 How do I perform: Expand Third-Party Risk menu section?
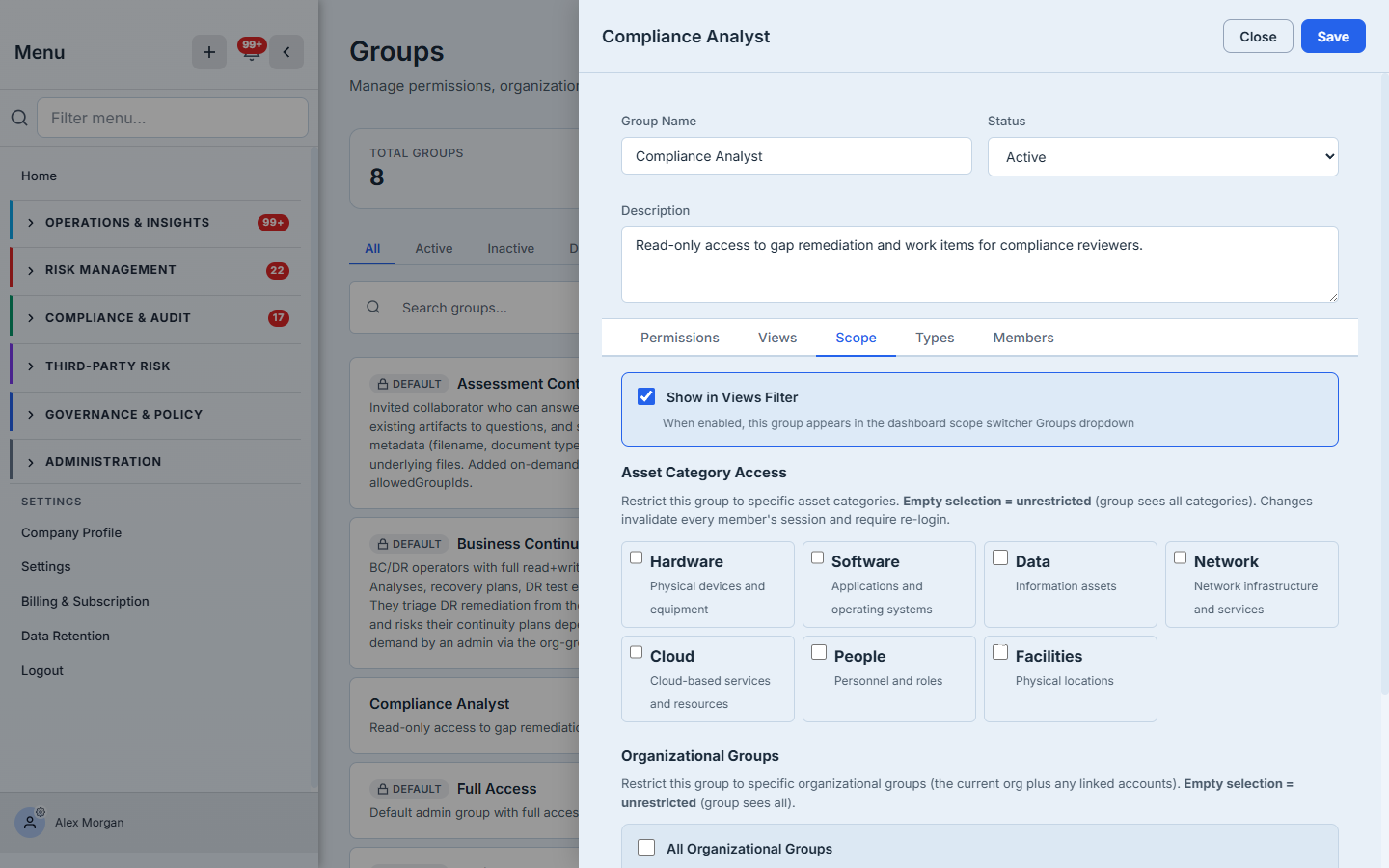(x=156, y=366)
